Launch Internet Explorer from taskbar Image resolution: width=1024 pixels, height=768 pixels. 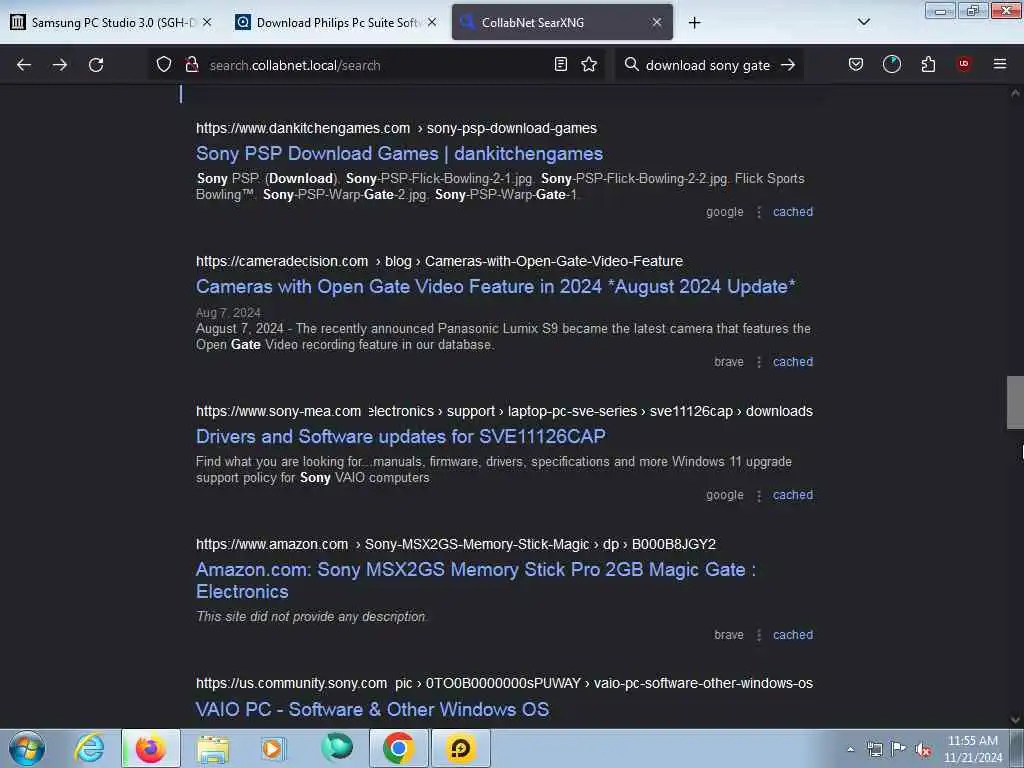(x=89, y=748)
